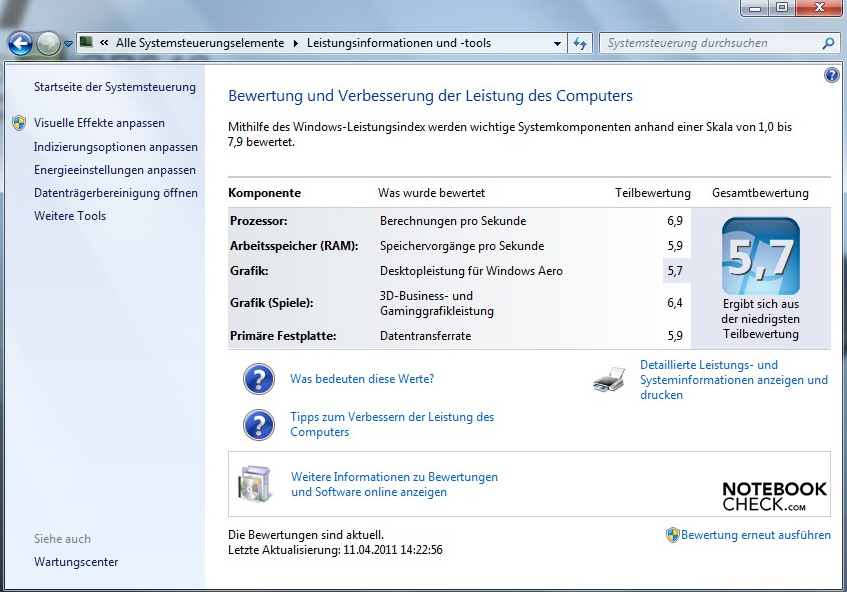The width and height of the screenshot is (847, 592).
Task: Click the control panel icon in address bar
Action: tap(86, 42)
